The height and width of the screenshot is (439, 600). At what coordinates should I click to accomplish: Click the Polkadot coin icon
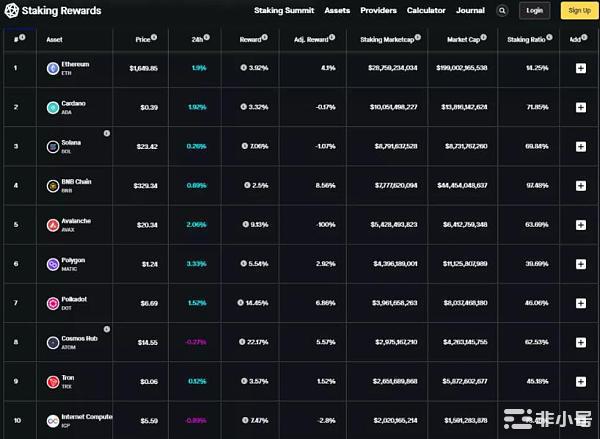click(x=52, y=303)
